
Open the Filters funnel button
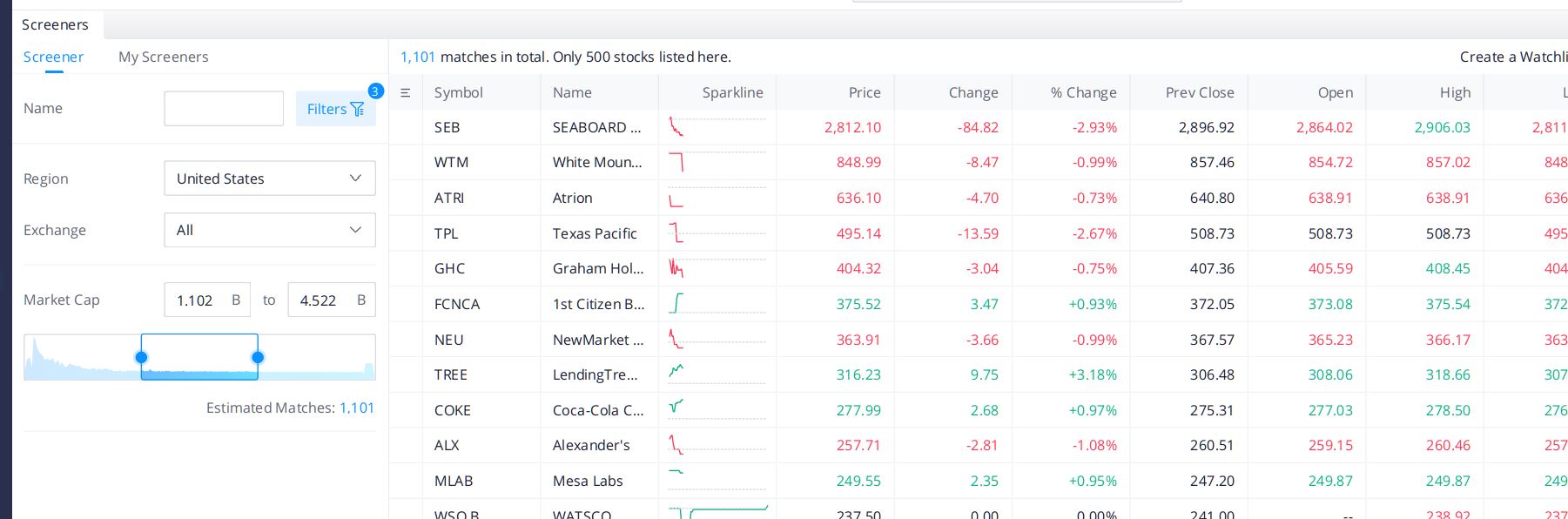tap(335, 109)
